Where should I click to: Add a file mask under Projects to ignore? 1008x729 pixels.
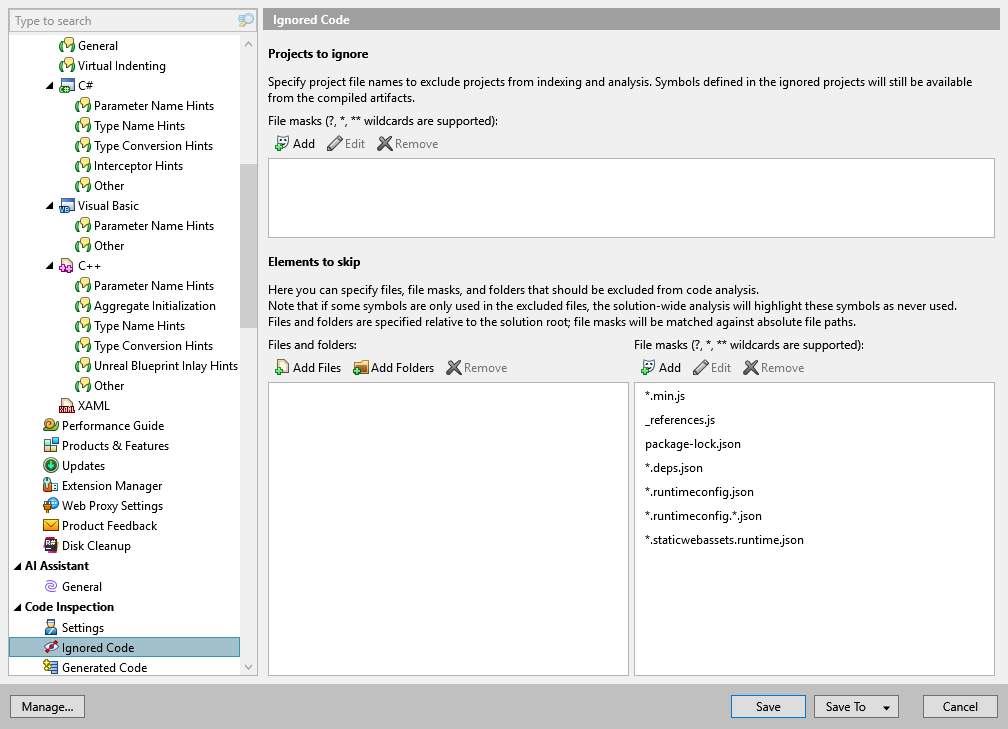295,144
